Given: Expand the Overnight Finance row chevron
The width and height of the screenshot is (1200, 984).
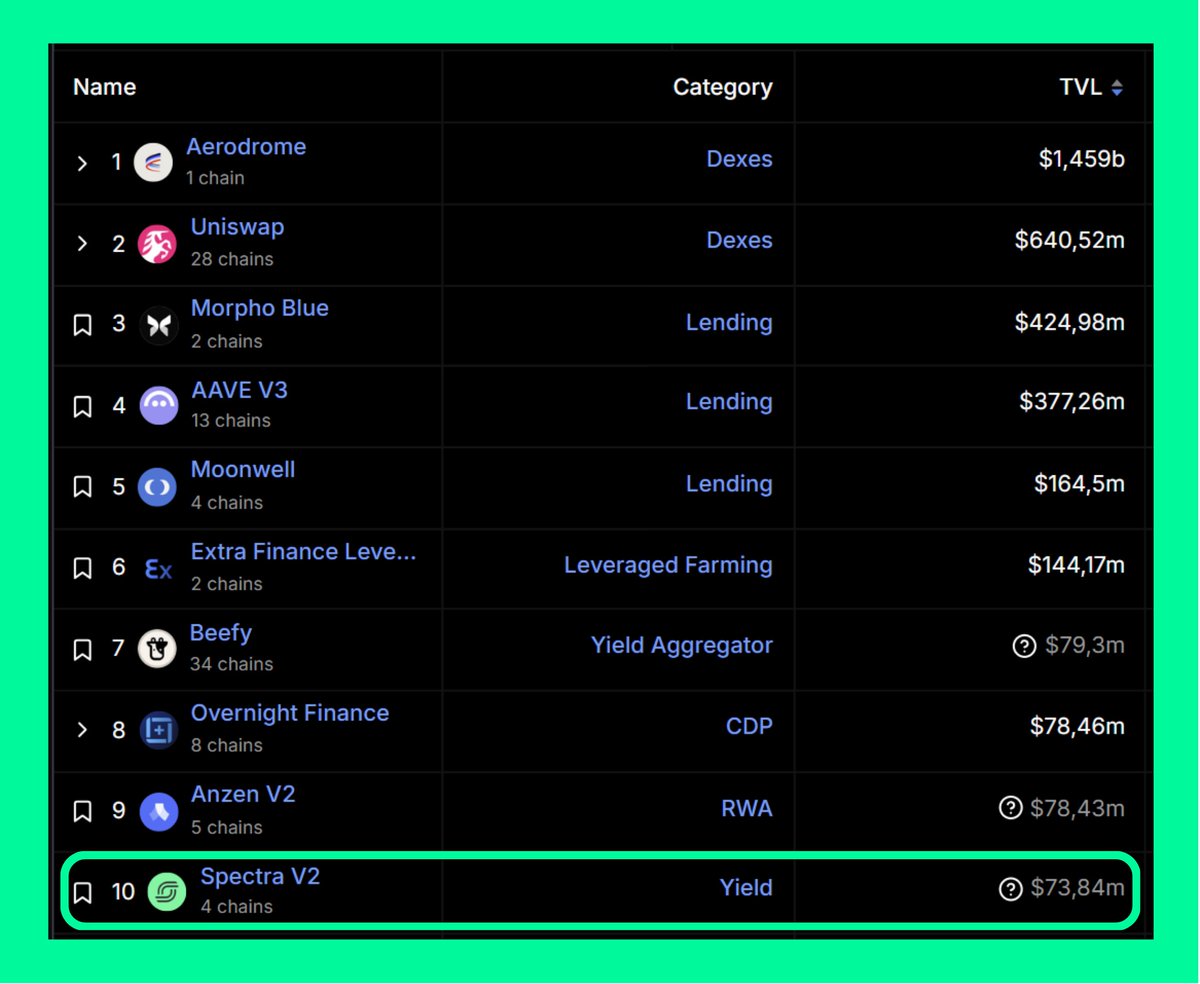Looking at the screenshot, I should pos(83,730).
